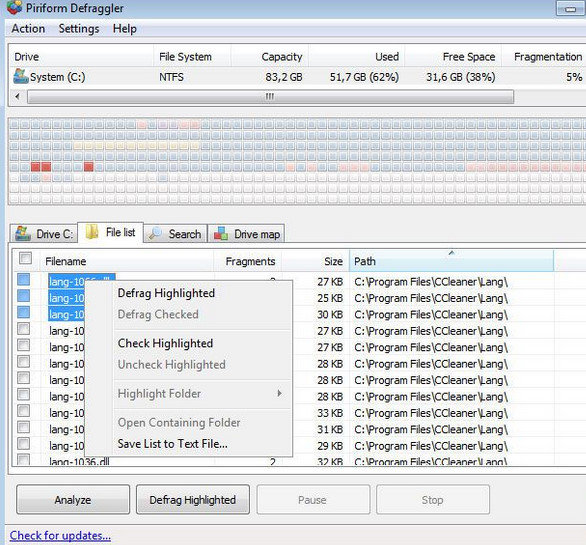
Task: Click the left arrow of the drive list scrollbar
Action: coord(17,97)
